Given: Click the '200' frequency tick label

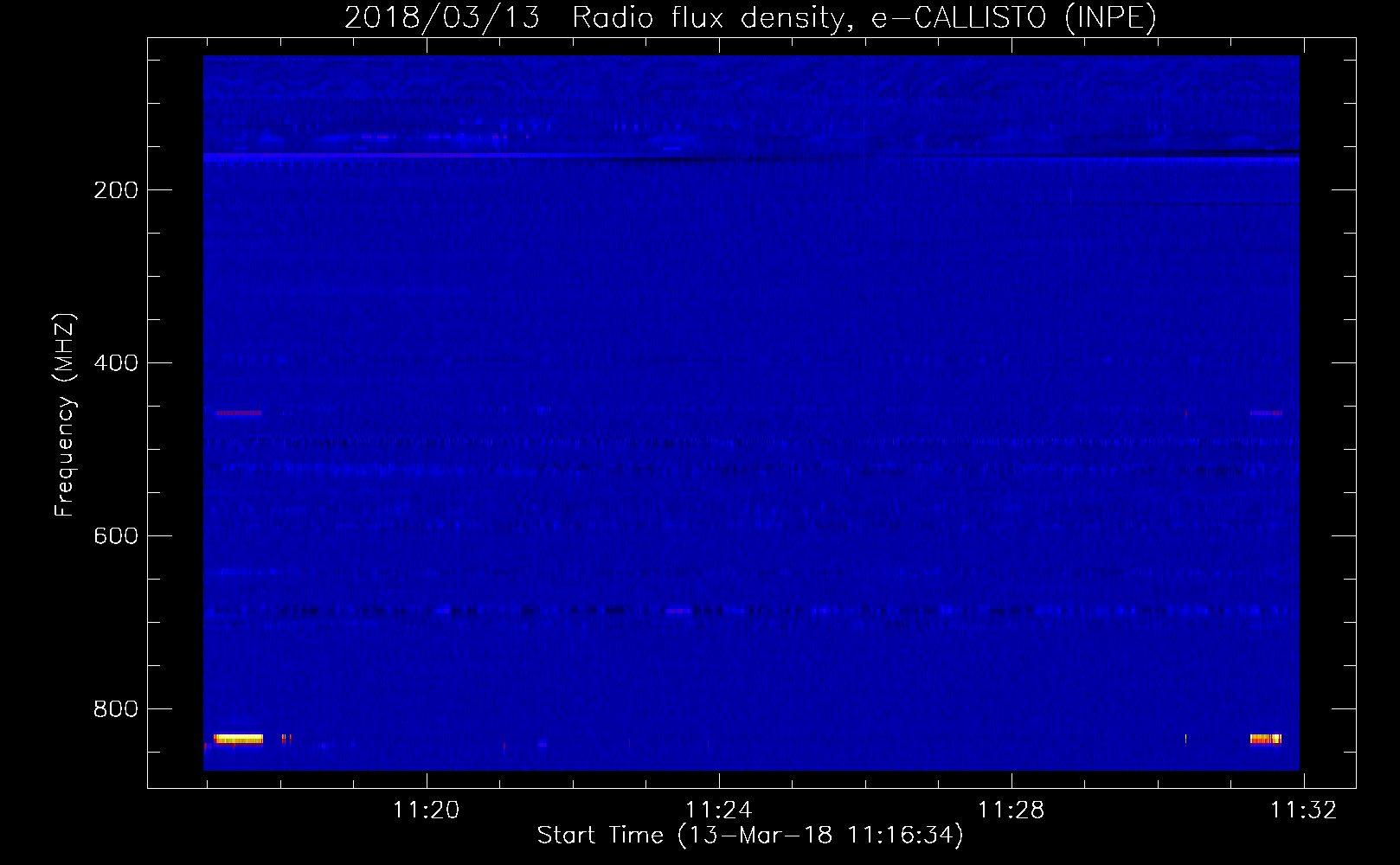Looking at the screenshot, I should coord(116,190).
